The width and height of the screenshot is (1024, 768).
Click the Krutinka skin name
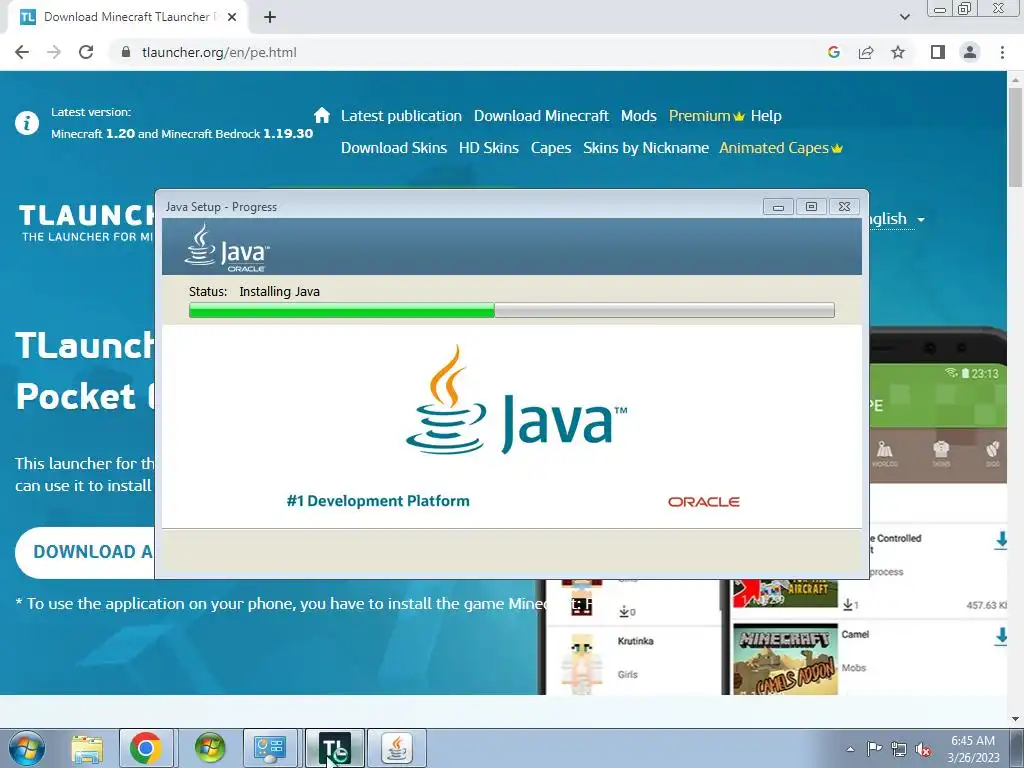click(635, 641)
